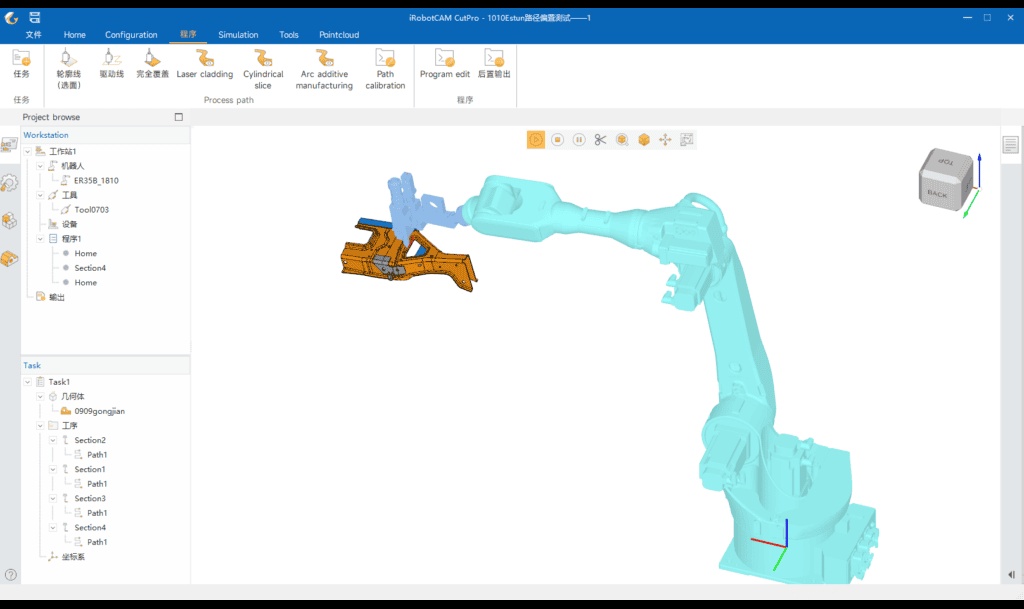Click the BACK face of the view cube
Viewport: 1024px width, 609px height.
pyautogui.click(x=938, y=194)
